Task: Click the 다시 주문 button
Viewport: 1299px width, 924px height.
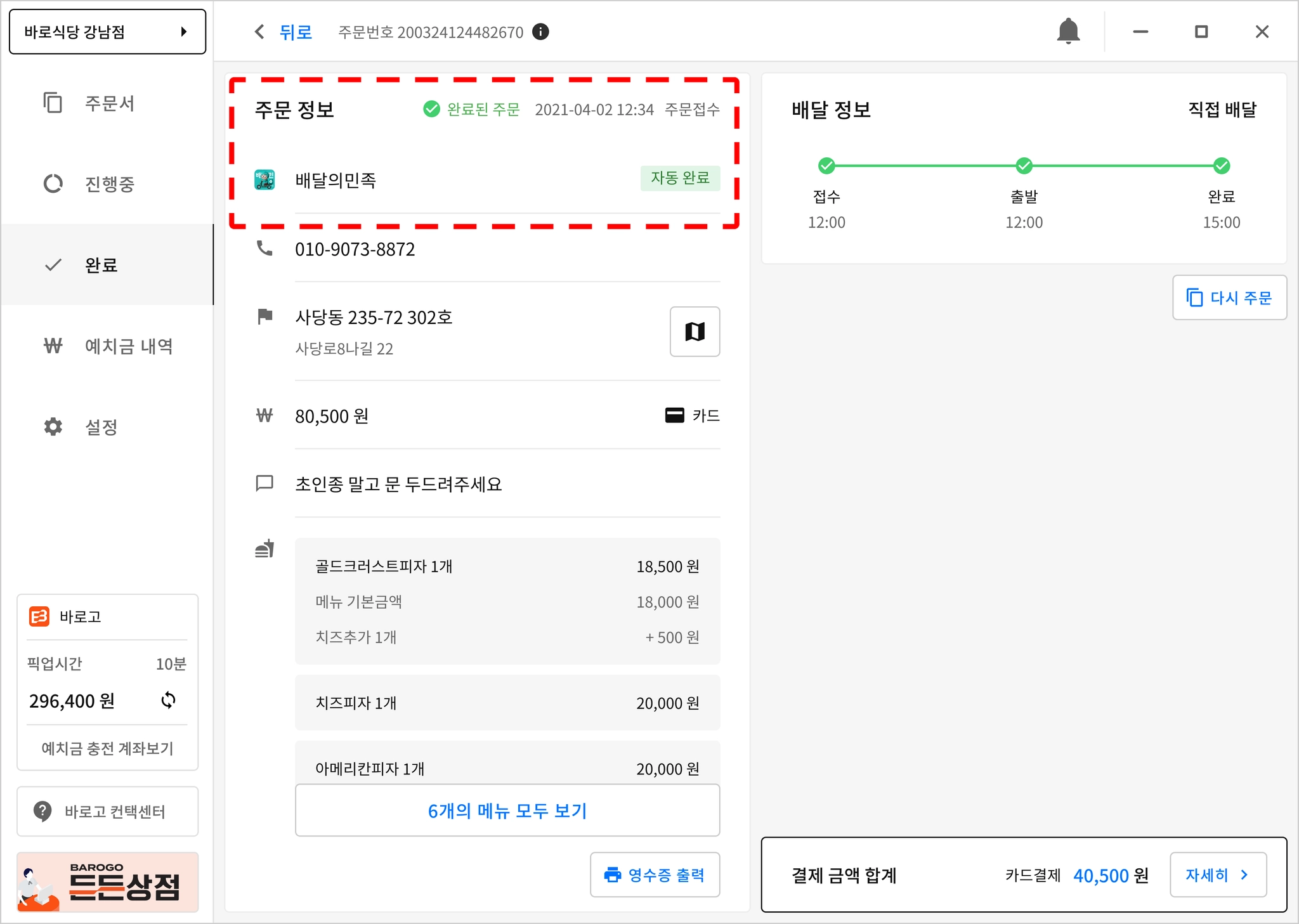Action: pyautogui.click(x=1229, y=297)
